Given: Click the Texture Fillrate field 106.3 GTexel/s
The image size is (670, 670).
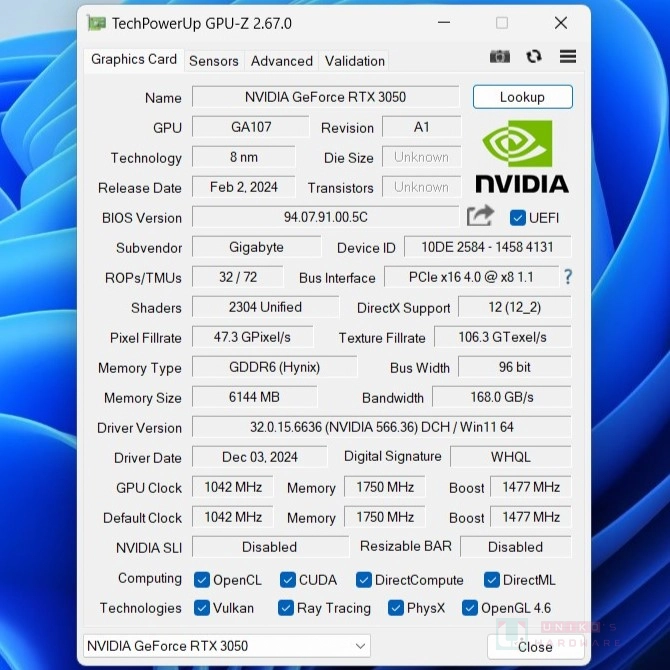Looking at the screenshot, I should (x=502, y=337).
